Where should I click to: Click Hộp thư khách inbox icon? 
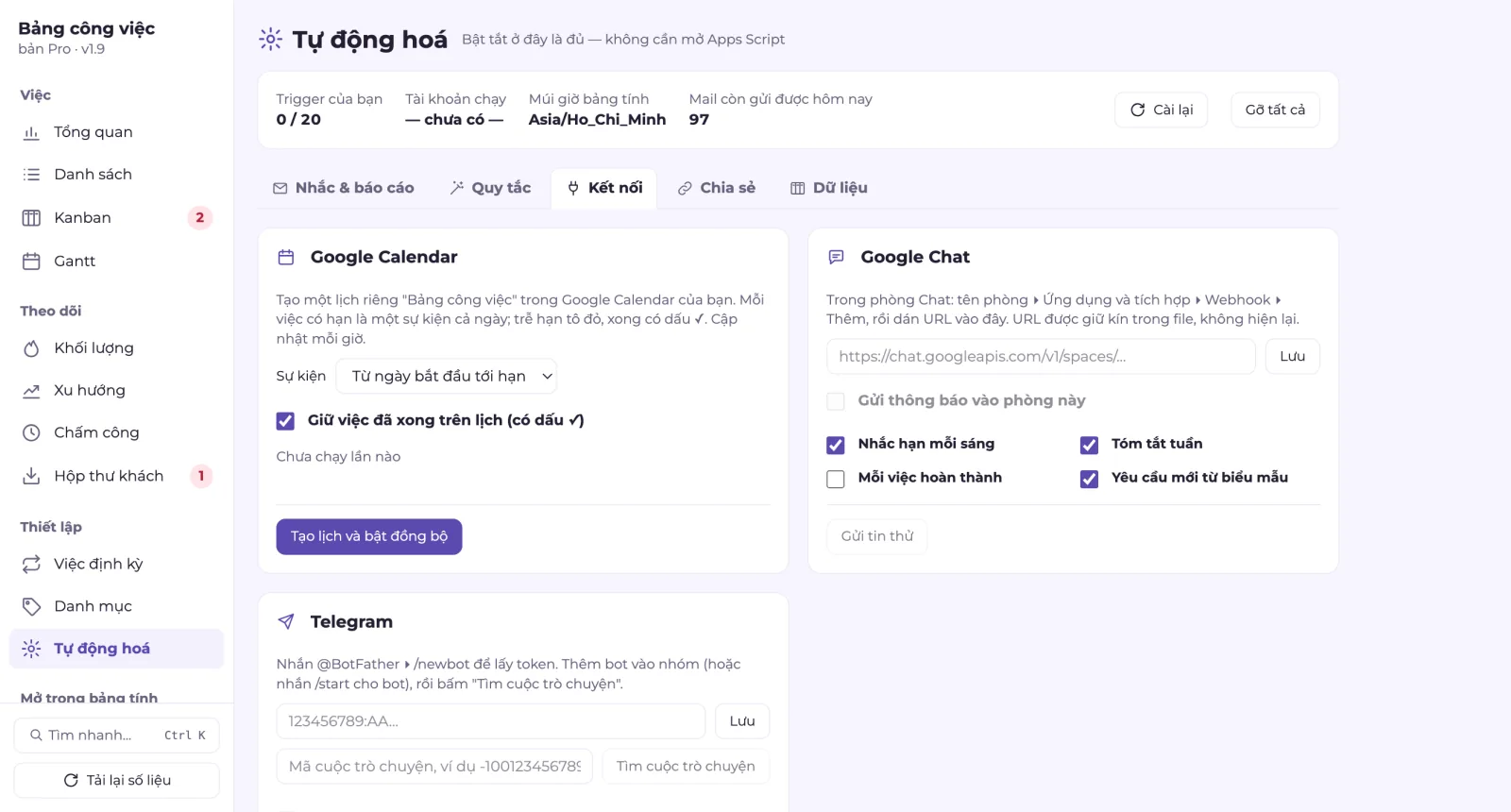point(31,476)
